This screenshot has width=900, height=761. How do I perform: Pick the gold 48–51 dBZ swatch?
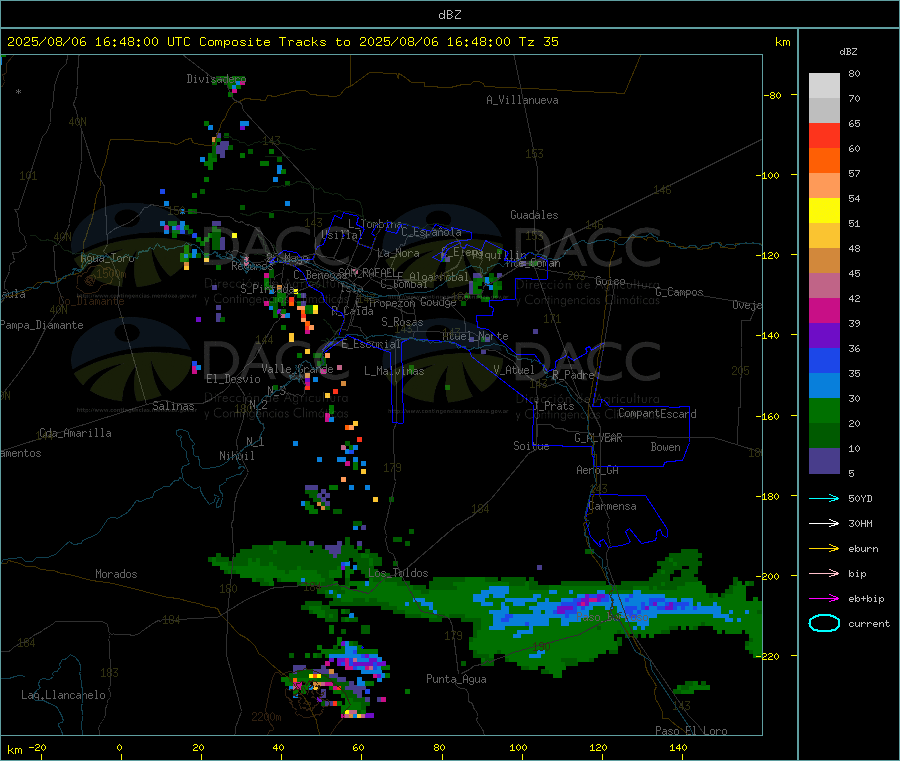pyautogui.click(x=824, y=236)
